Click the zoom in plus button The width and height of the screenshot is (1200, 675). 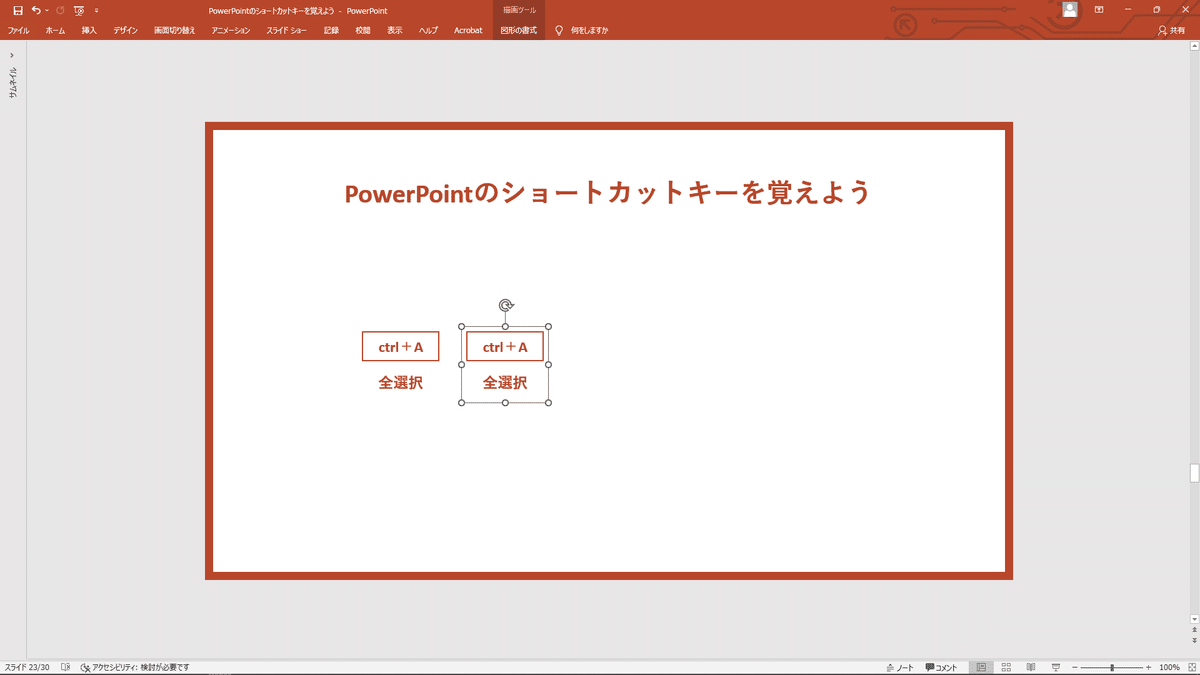1148,667
